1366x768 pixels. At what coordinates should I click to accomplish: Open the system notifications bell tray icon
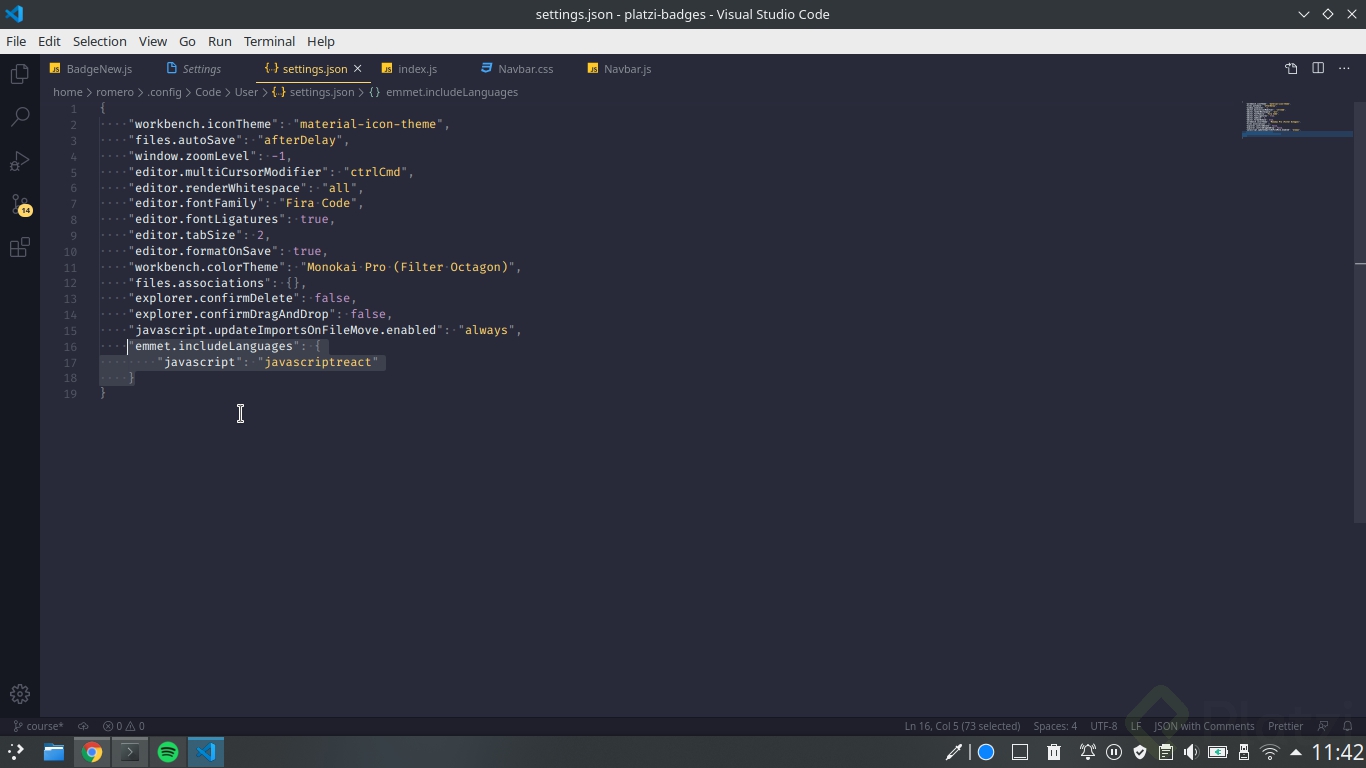coord(1087,752)
